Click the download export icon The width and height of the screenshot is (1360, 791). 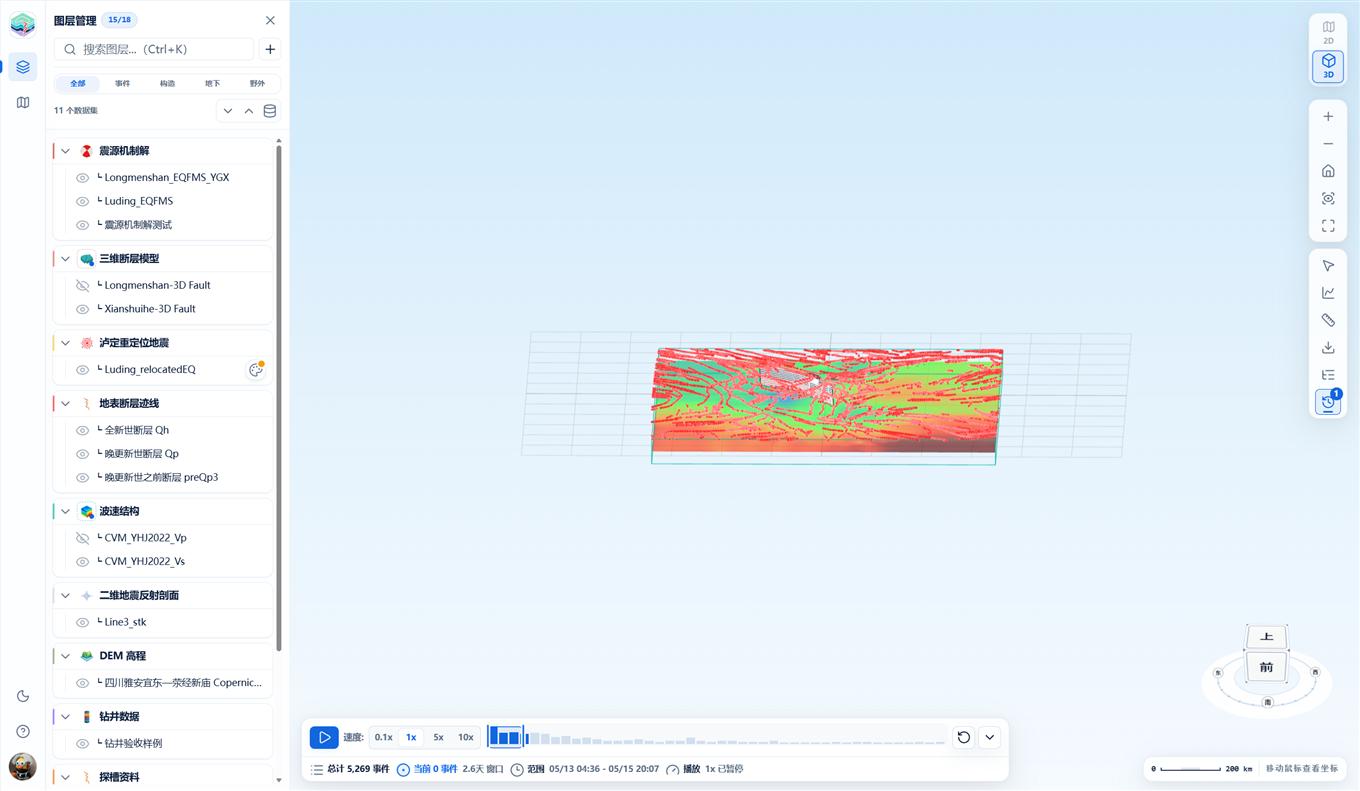coord(1328,348)
